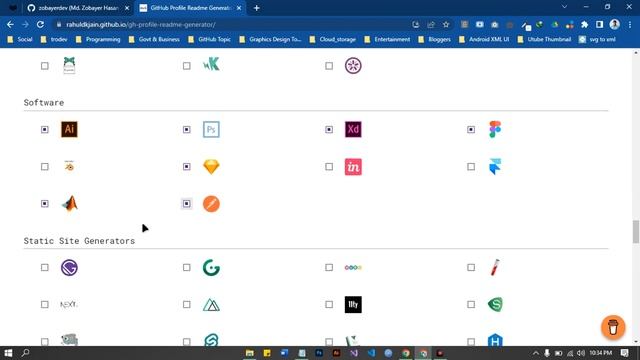
Task: Open the svg to xml bookmark
Action: click(597, 39)
